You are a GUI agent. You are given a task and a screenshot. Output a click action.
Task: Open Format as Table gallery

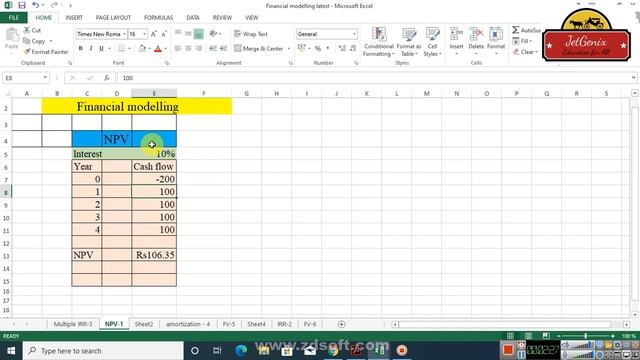pos(409,42)
